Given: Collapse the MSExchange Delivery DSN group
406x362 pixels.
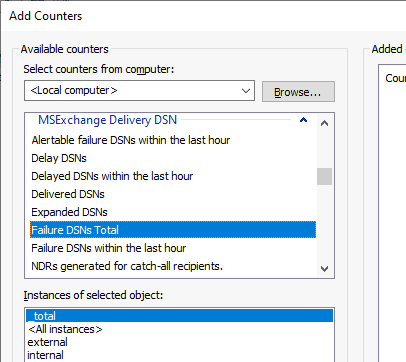Looking at the screenshot, I should click(303, 120).
